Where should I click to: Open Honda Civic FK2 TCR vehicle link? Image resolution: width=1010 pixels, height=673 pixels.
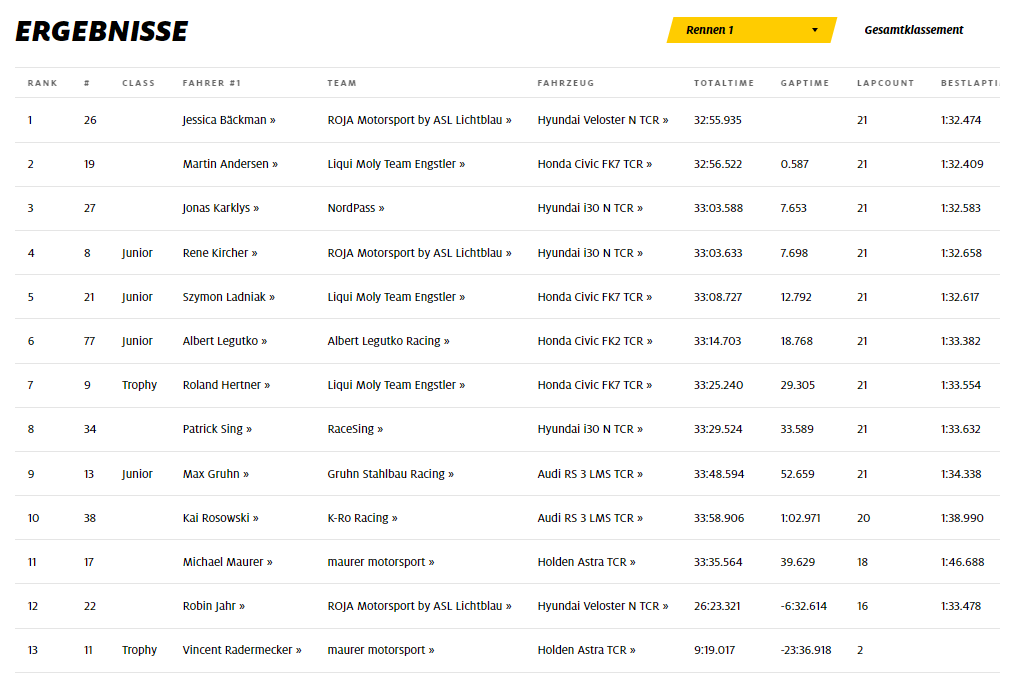(x=595, y=341)
